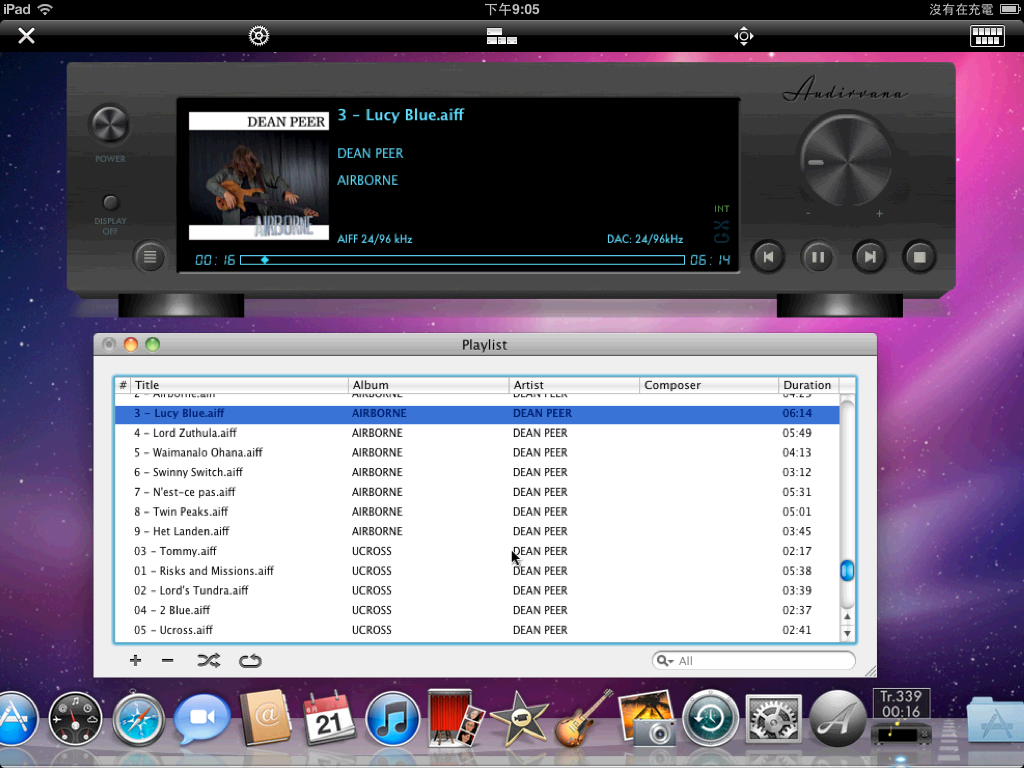Open iCal from the Dock
This screenshot has width=1024, height=768.
328,718
